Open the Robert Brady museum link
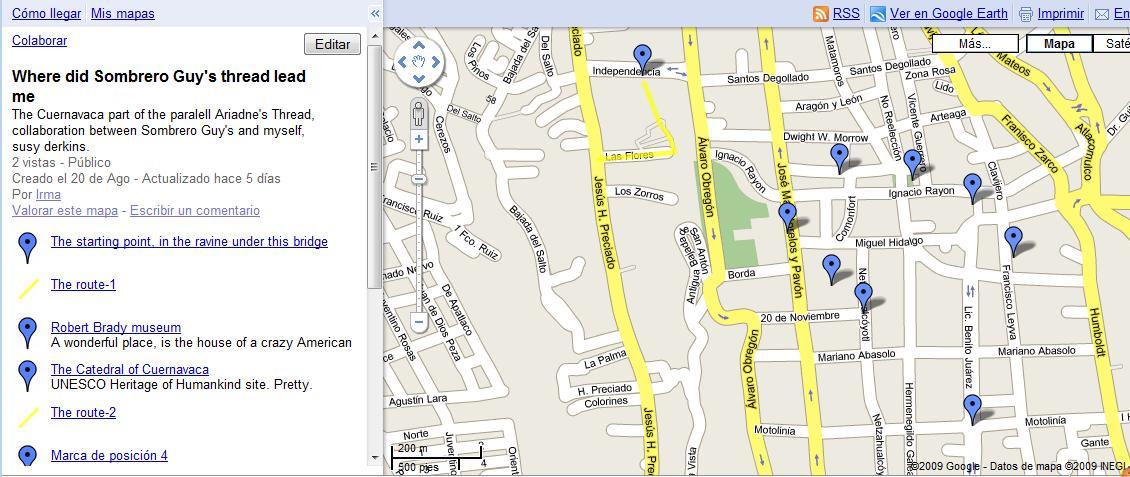Screen dimensions: 1130x477 coord(116,327)
